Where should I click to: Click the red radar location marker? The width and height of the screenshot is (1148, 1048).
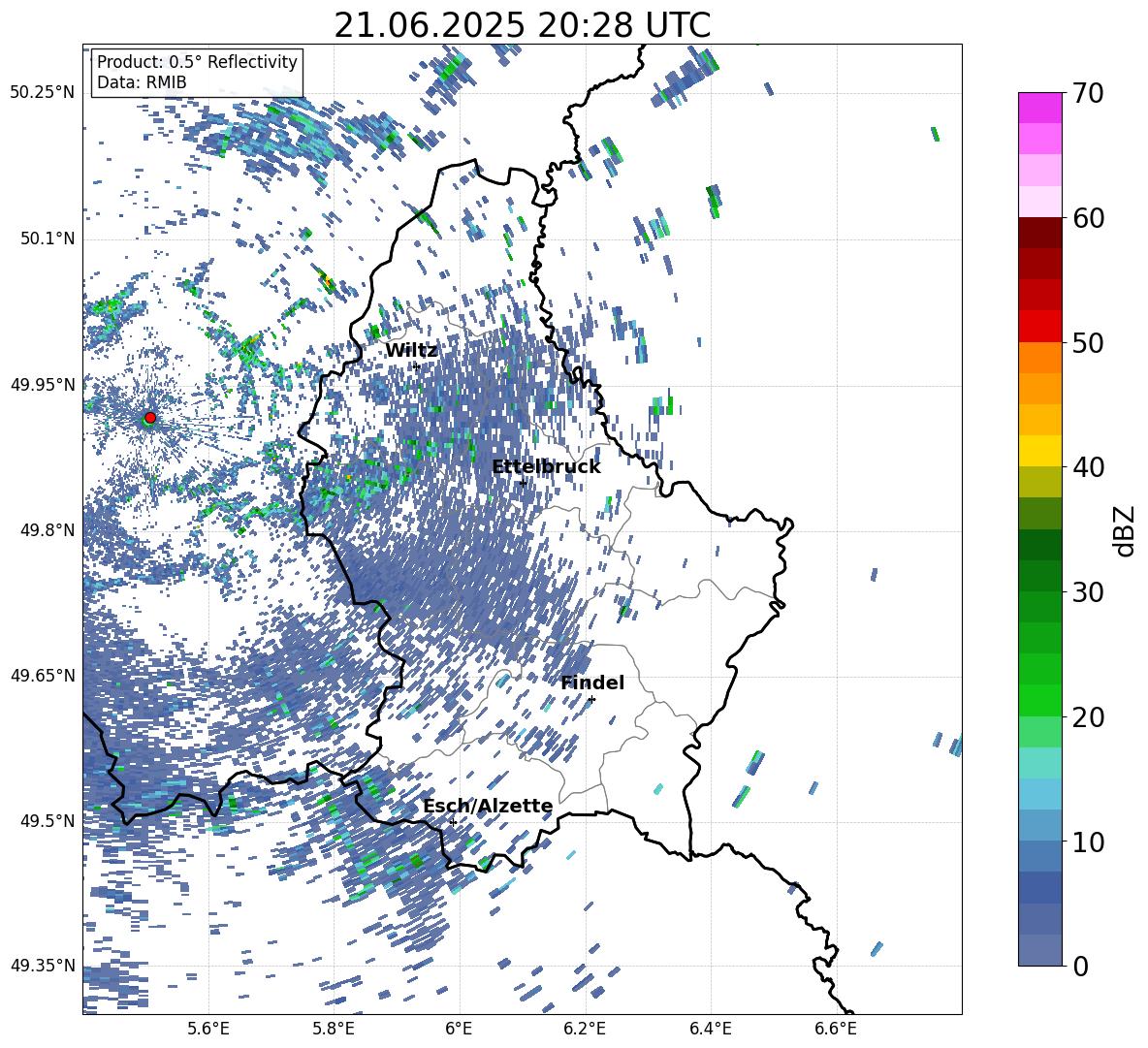coord(150,418)
